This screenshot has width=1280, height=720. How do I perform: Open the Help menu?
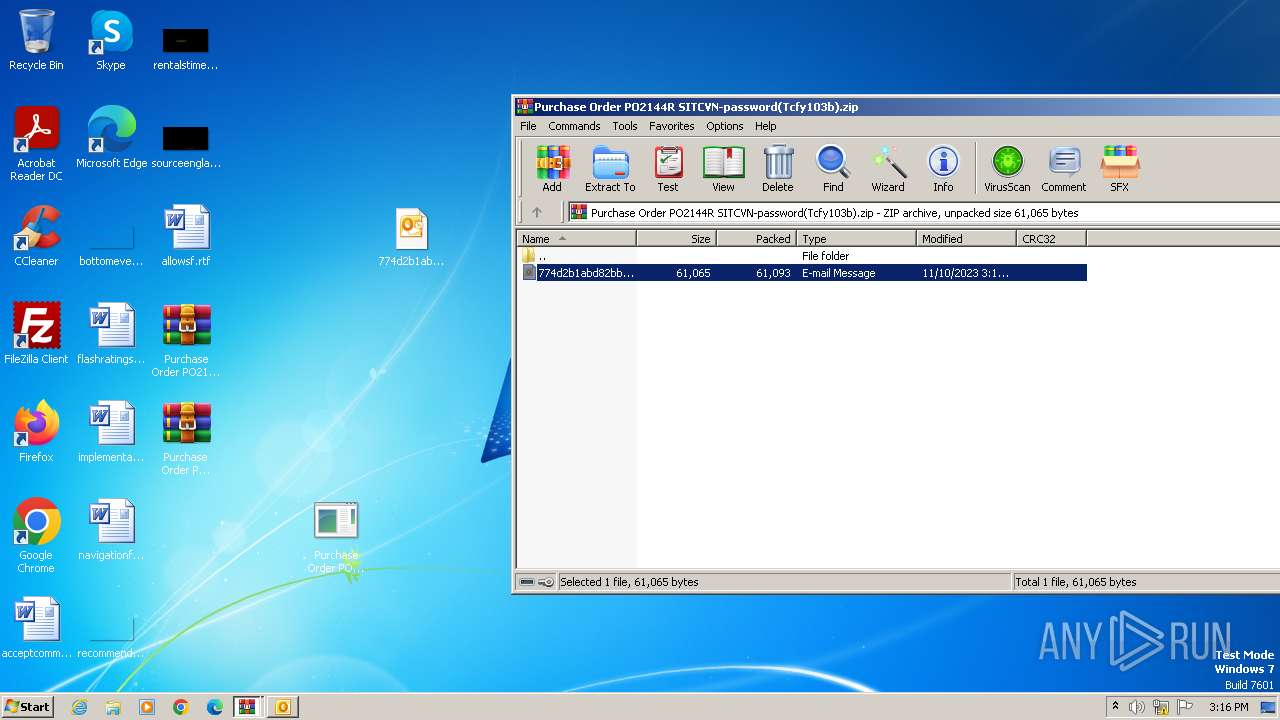[766, 126]
